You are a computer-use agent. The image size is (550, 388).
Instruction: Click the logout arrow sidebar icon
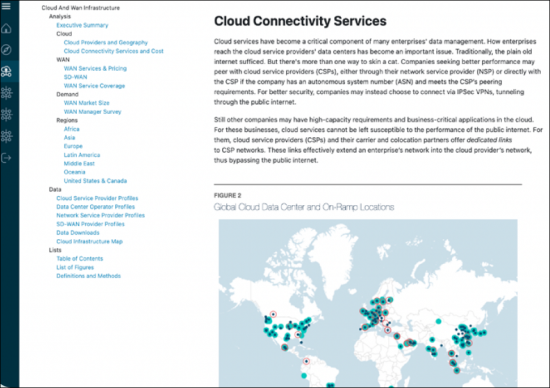click(x=6, y=158)
